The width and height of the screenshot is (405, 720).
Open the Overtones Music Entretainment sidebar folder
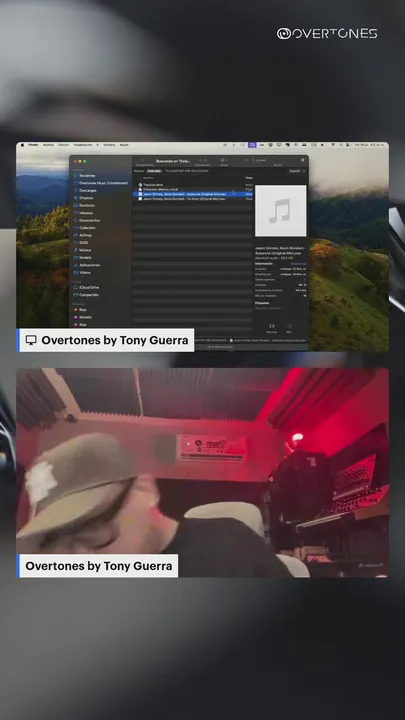[100, 183]
